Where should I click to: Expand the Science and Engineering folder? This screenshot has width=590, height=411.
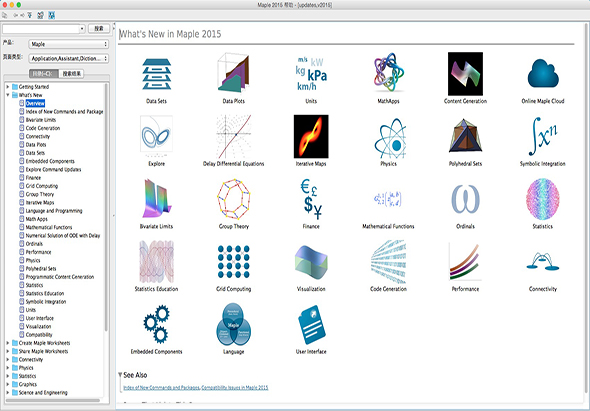point(8,393)
